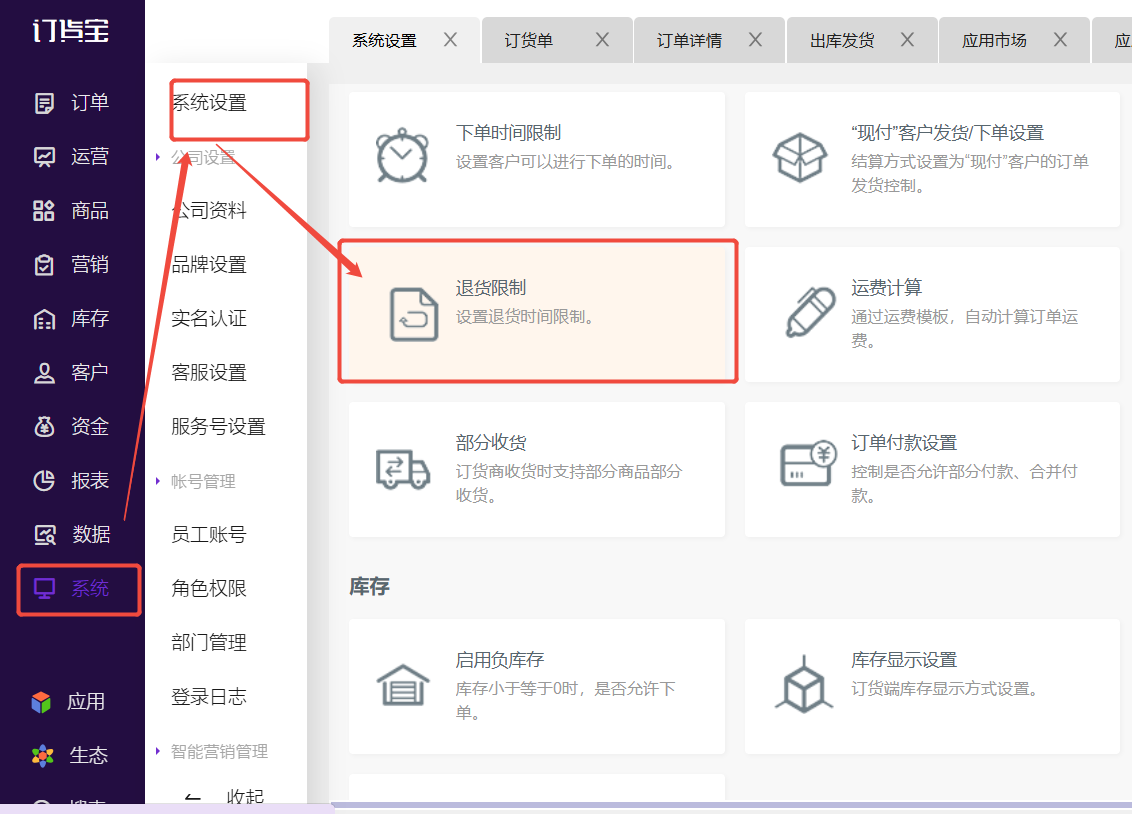The height and width of the screenshot is (814, 1132).
Task: Open the 营销 clipboard icon
Action: click(x=44, y=265)
